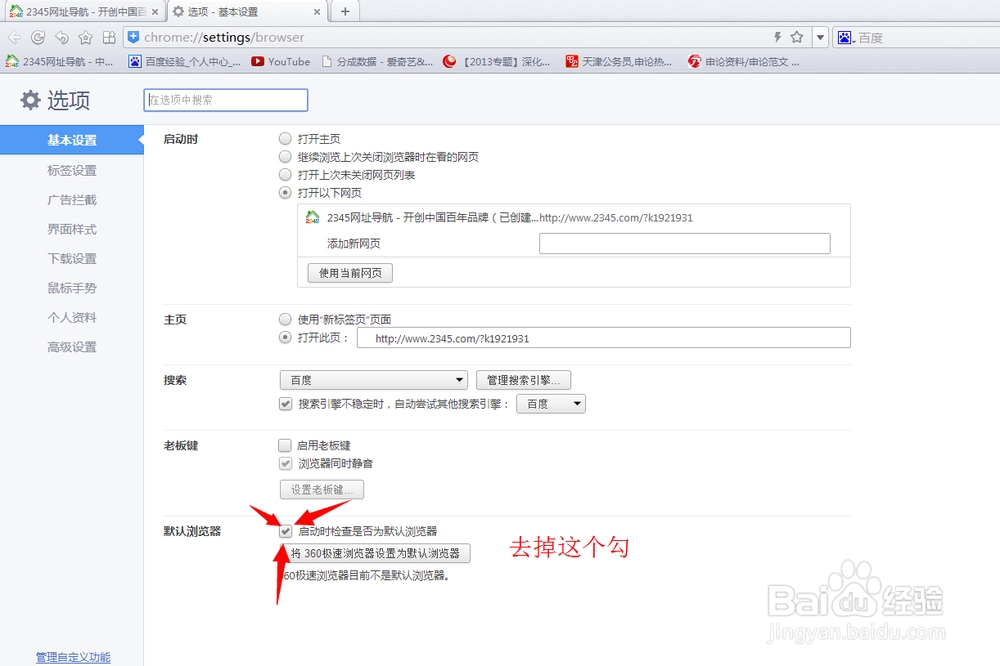This screenshot has height=666, width=1000.
Task: Select the 打开此页 radio button
Action: (x=285, y=337)
